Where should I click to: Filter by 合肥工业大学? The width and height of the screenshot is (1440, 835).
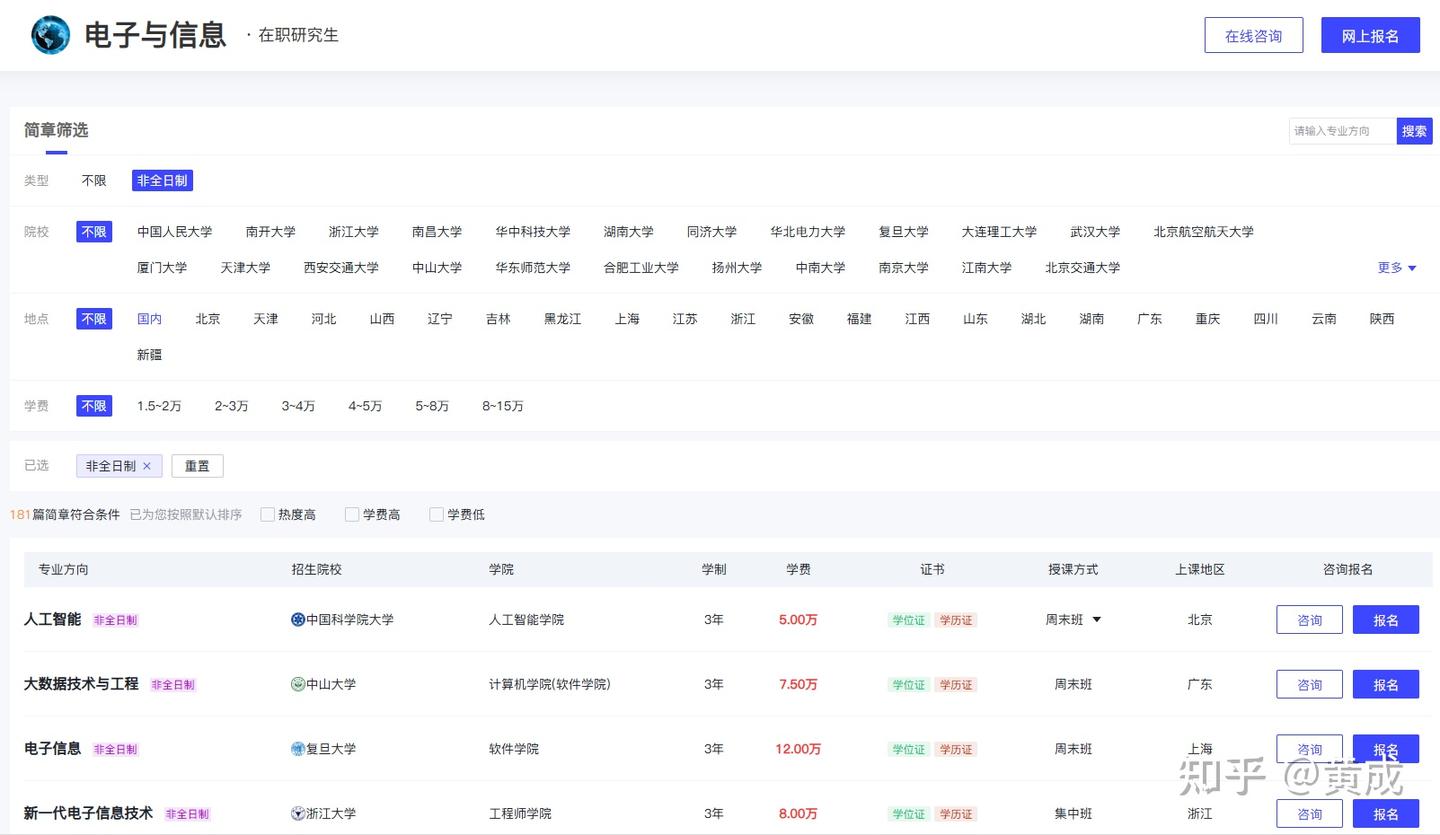(x=641, y=268)
